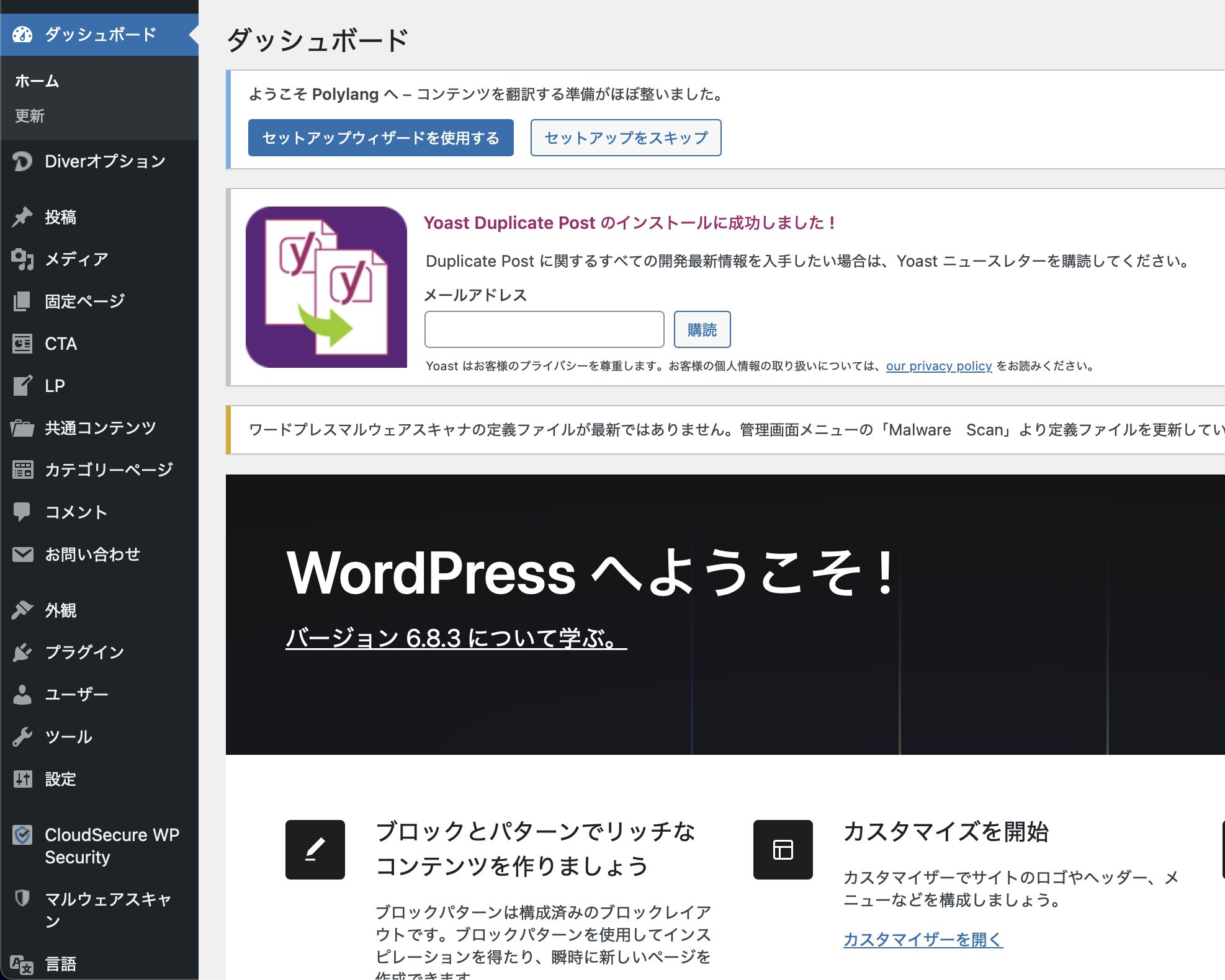The width and height of the screenshot is (1225, 980).
Task: Click the paintbrush icon for 外観
Action: [x=22, y=610]
